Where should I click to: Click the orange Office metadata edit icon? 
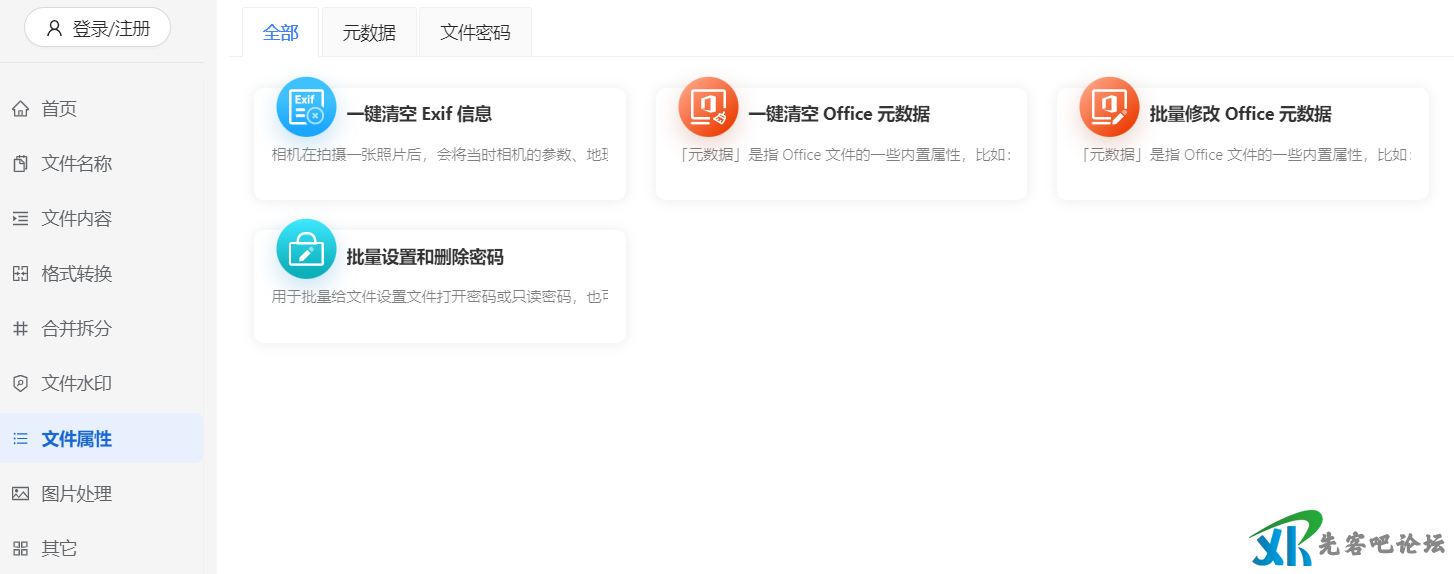1109,107
